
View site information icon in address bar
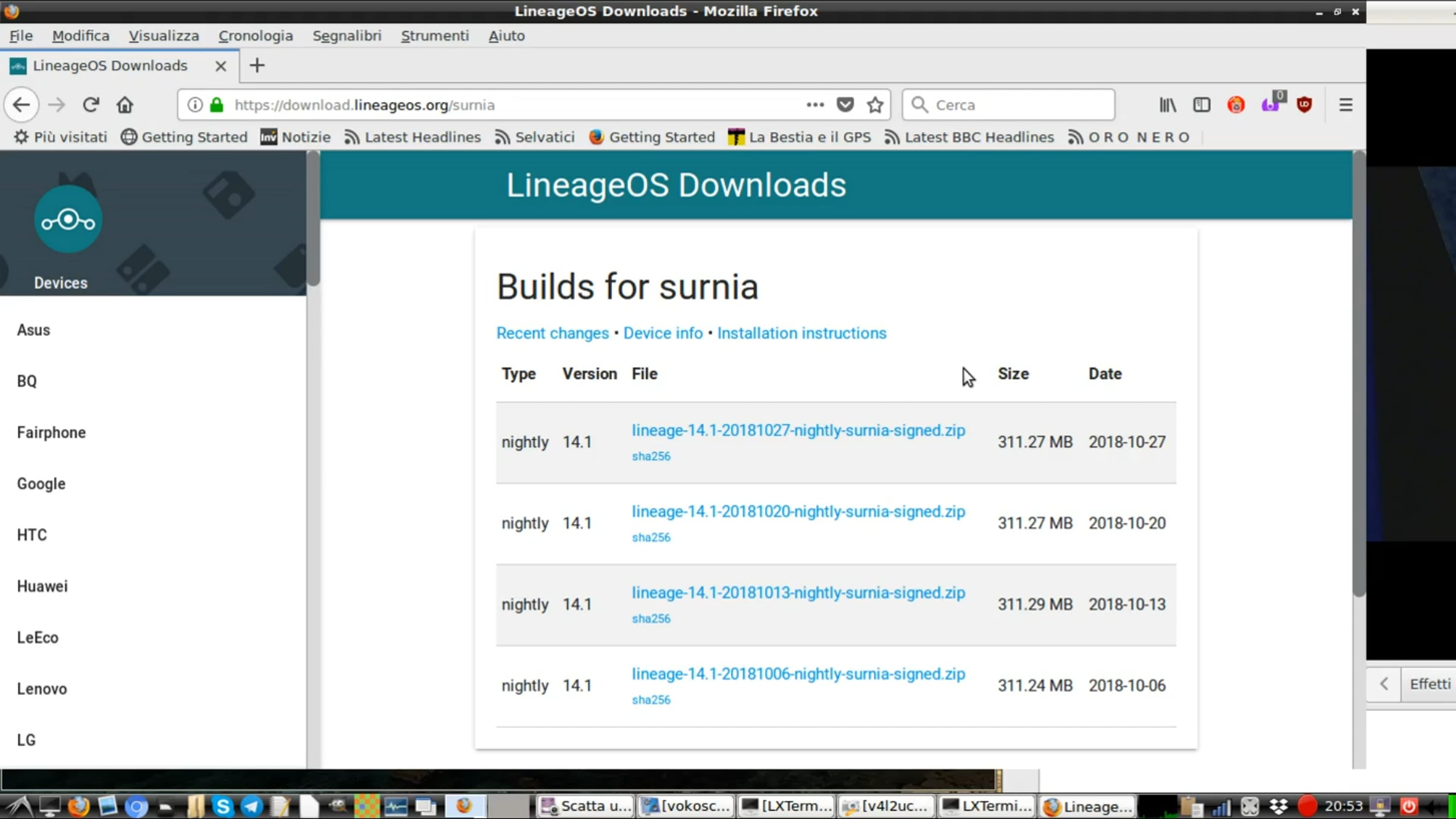pyautogui.click(x=195, y=105)
